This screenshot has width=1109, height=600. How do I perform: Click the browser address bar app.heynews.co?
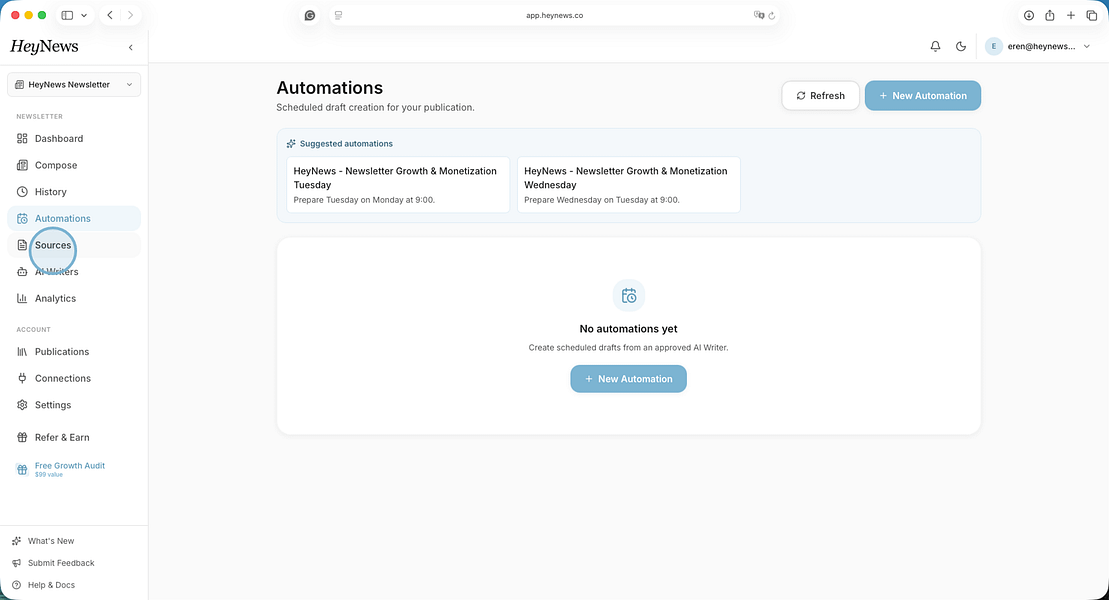click(554, 15)
